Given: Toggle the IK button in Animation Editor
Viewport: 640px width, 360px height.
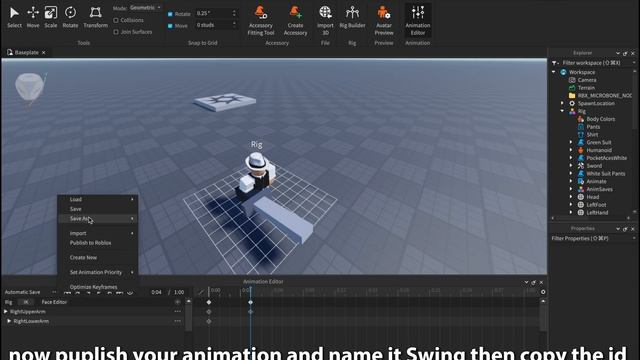Looking at the screenshot, I should pyautogui.click(x=26, y=302).
